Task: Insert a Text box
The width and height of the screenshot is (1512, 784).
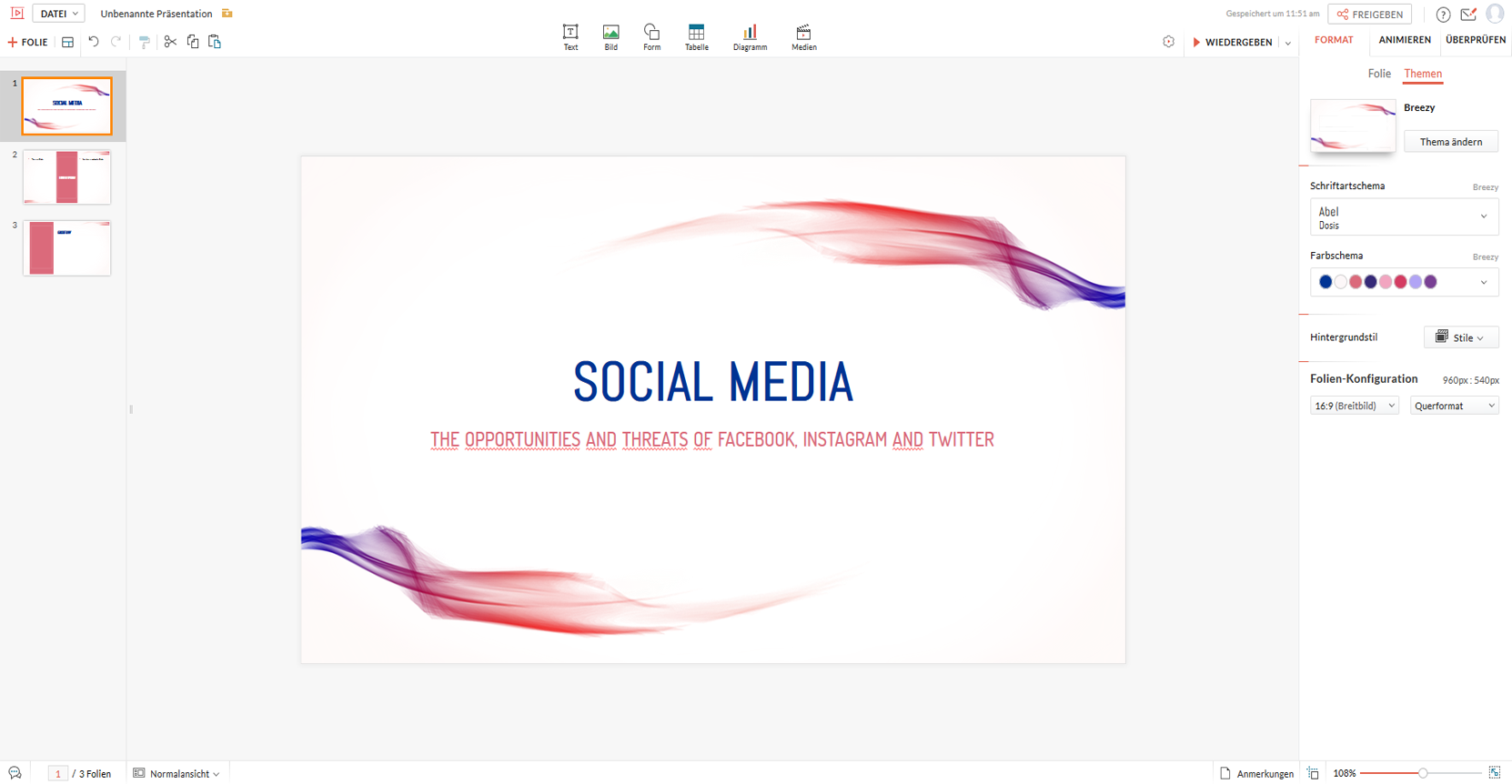Action: 570,37
